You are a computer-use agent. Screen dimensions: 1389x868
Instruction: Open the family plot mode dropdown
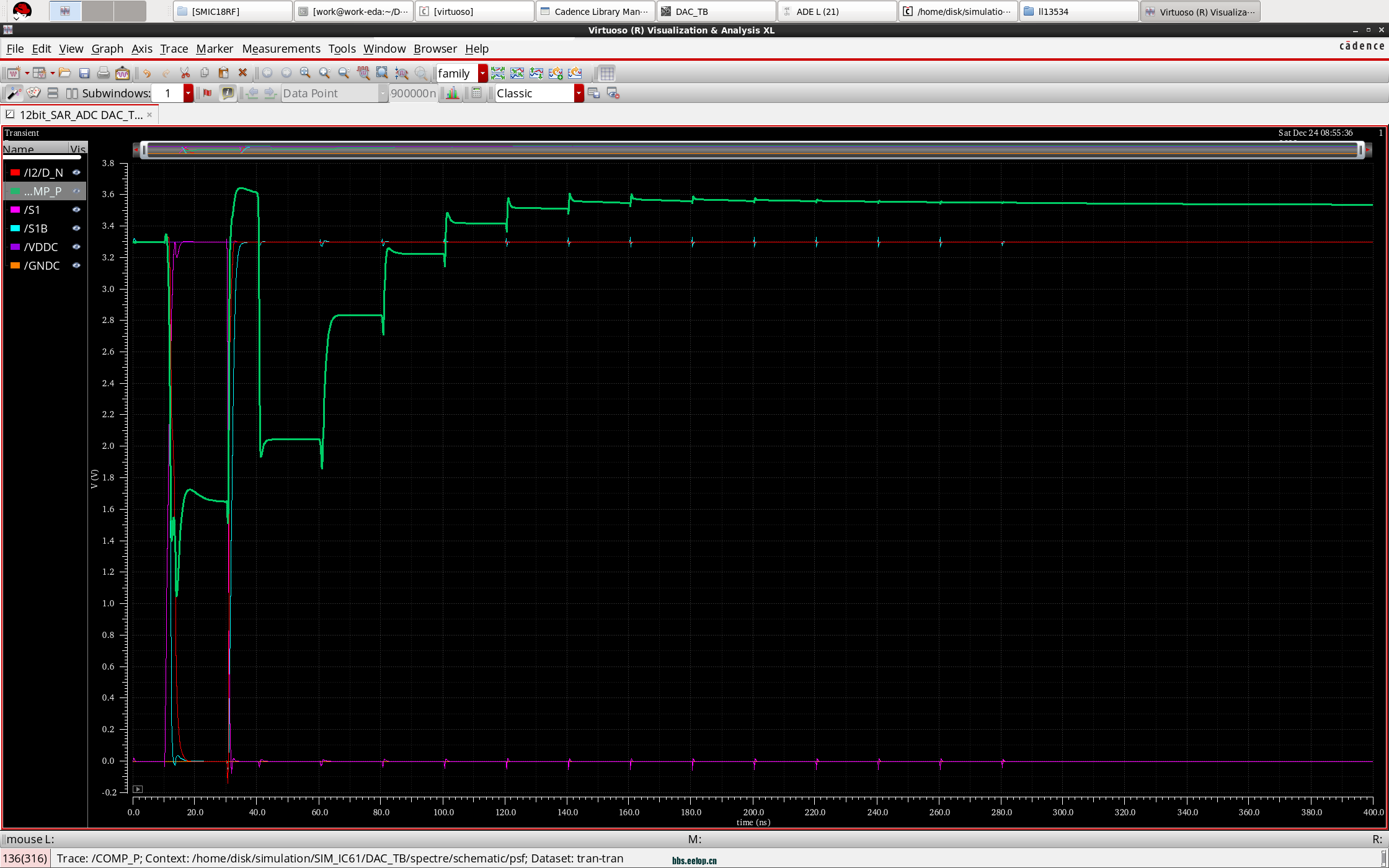point(482,73)
